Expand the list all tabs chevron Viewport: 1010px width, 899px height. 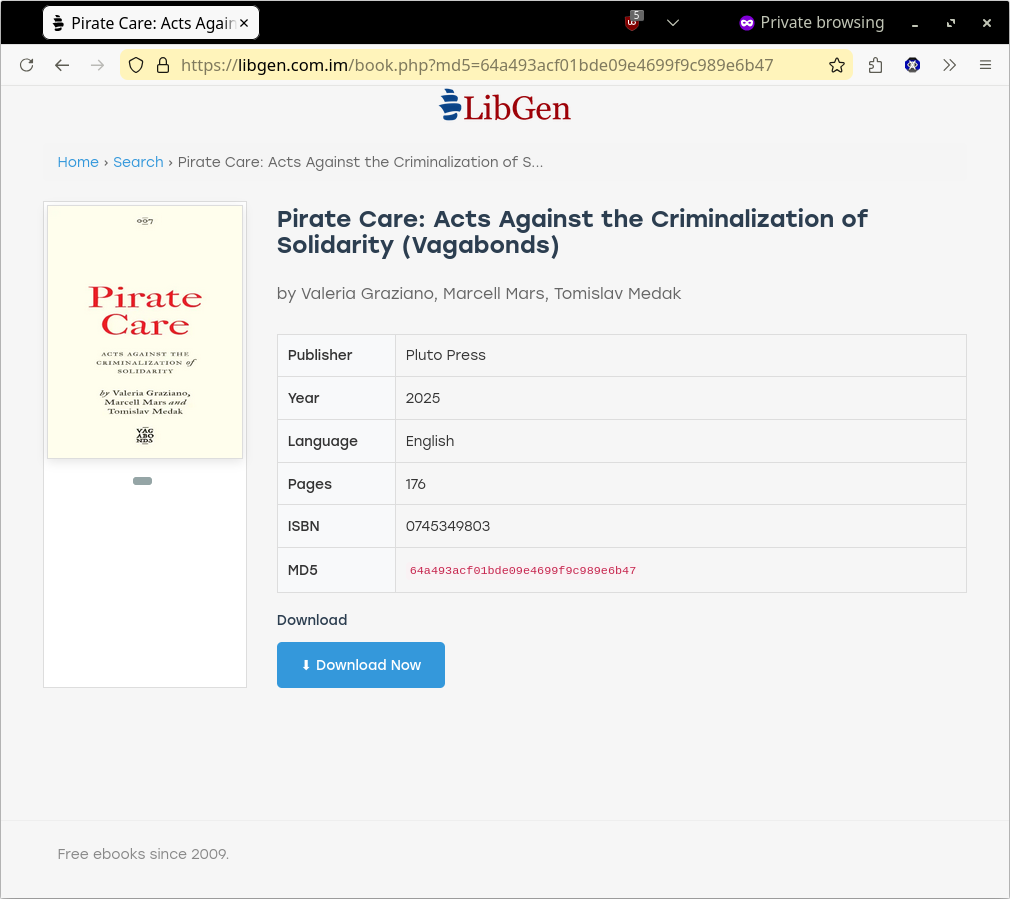pos(673,22)
